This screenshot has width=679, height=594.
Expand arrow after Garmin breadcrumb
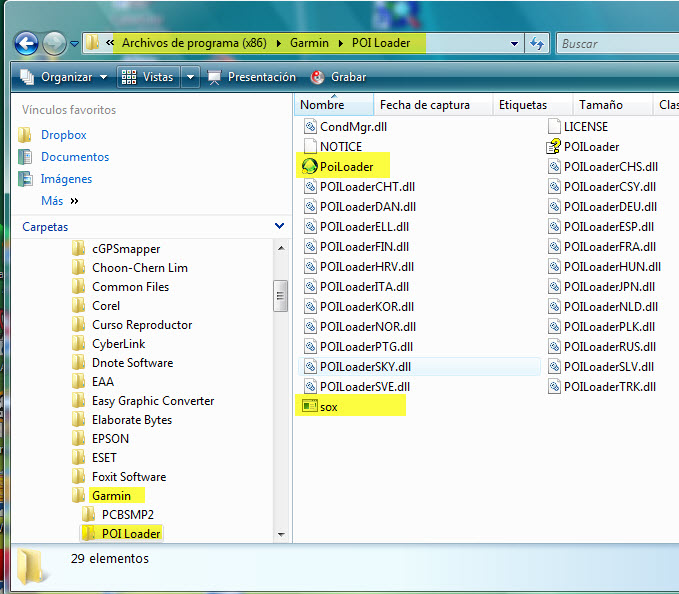click(341, 43)
